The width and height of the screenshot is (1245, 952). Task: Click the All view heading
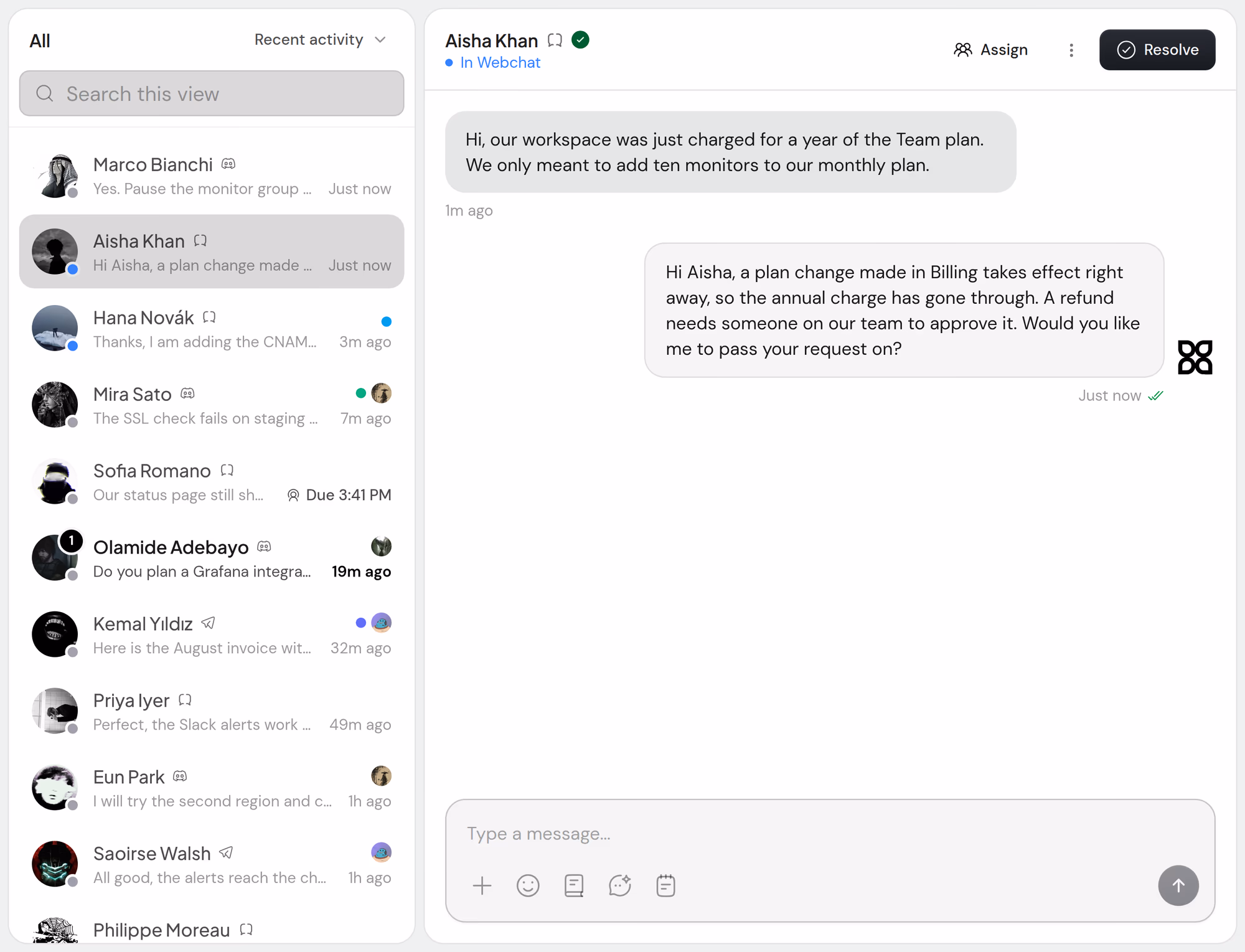tap(40, 41)
